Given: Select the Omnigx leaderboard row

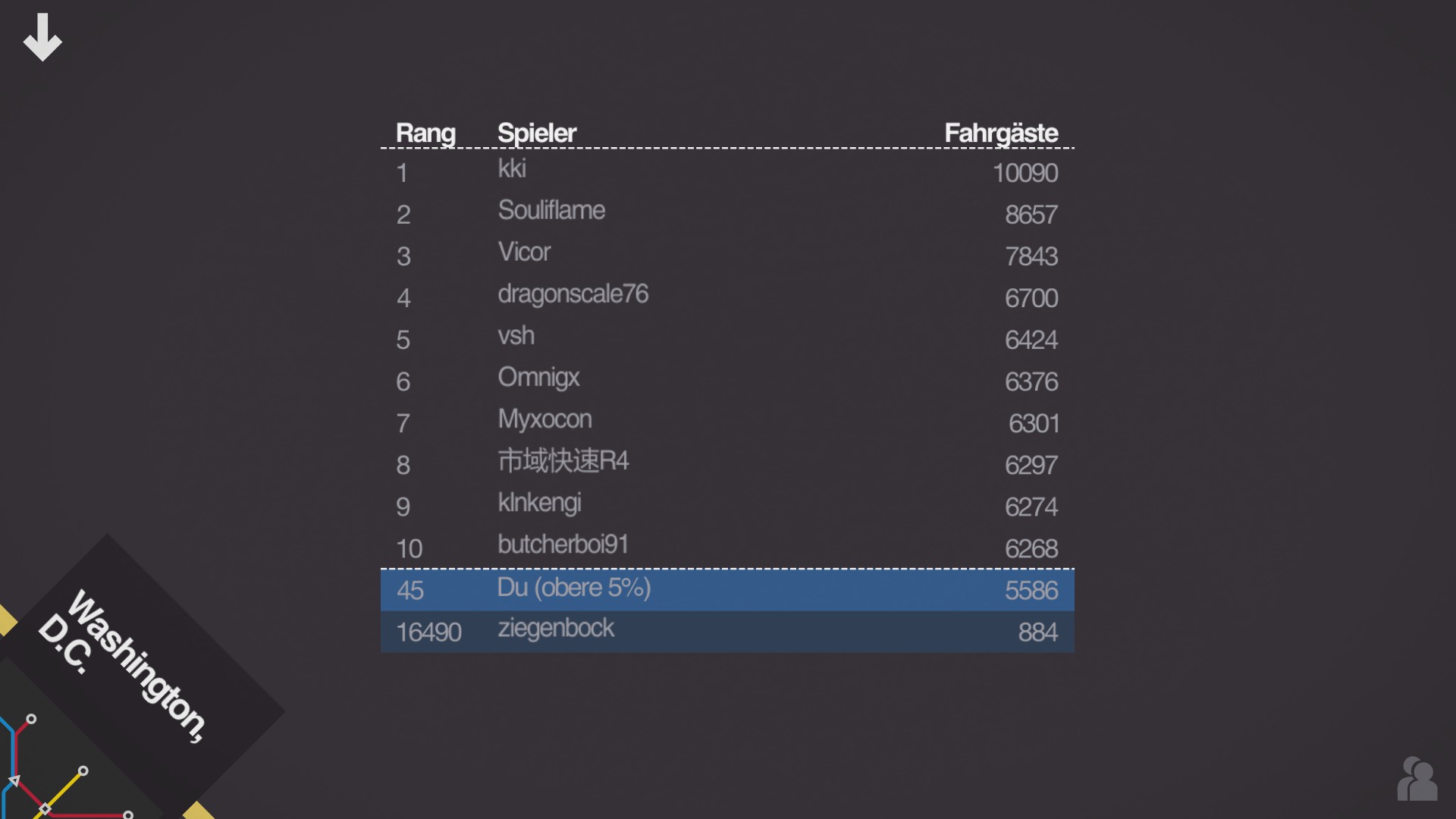Looking at the screenshot, I should [x=727, y=381].
